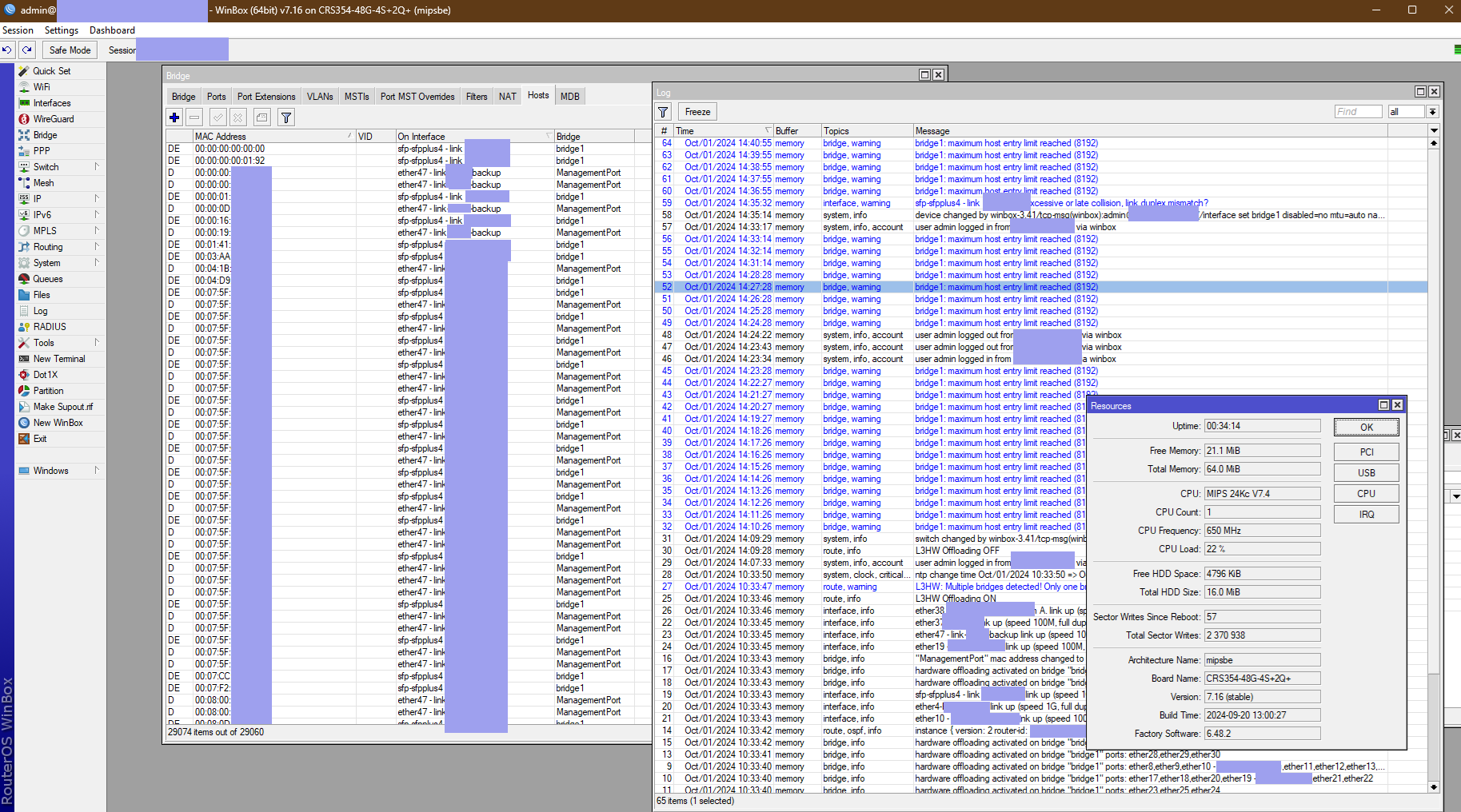1461x812 pixels.
Task: Expand the IP sidebar submenu
Action: pyautogui.click(x=38, y=198)
